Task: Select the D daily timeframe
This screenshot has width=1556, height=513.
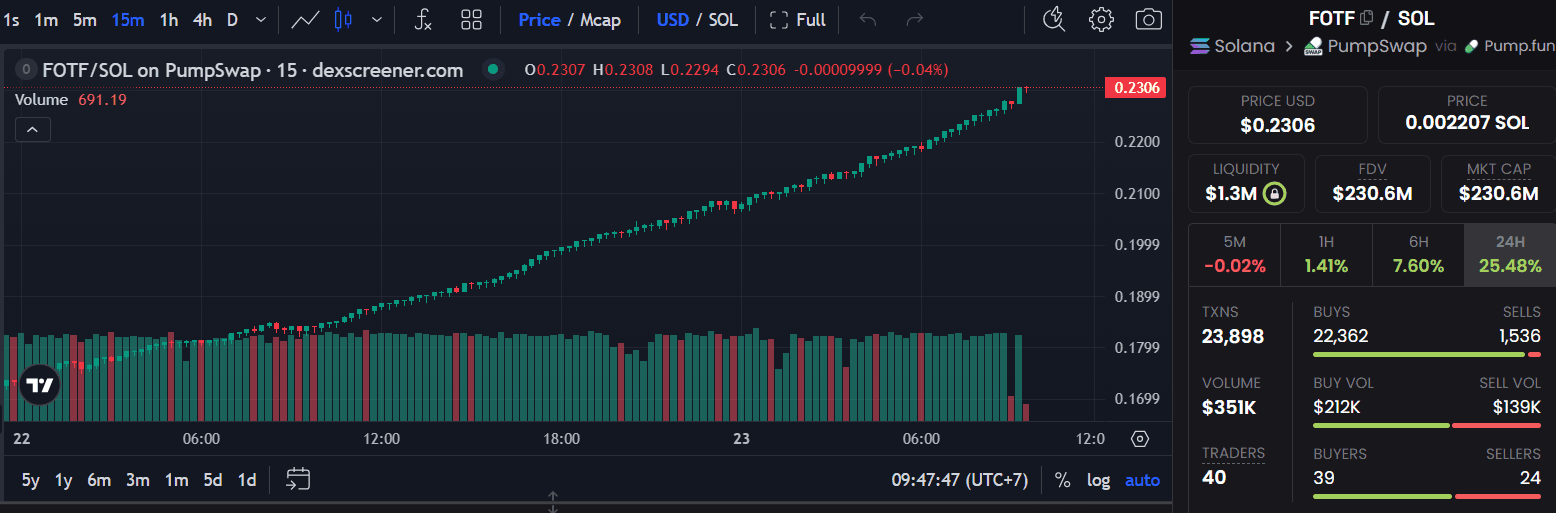Action: pyautogui.click(x=232, y=19)
